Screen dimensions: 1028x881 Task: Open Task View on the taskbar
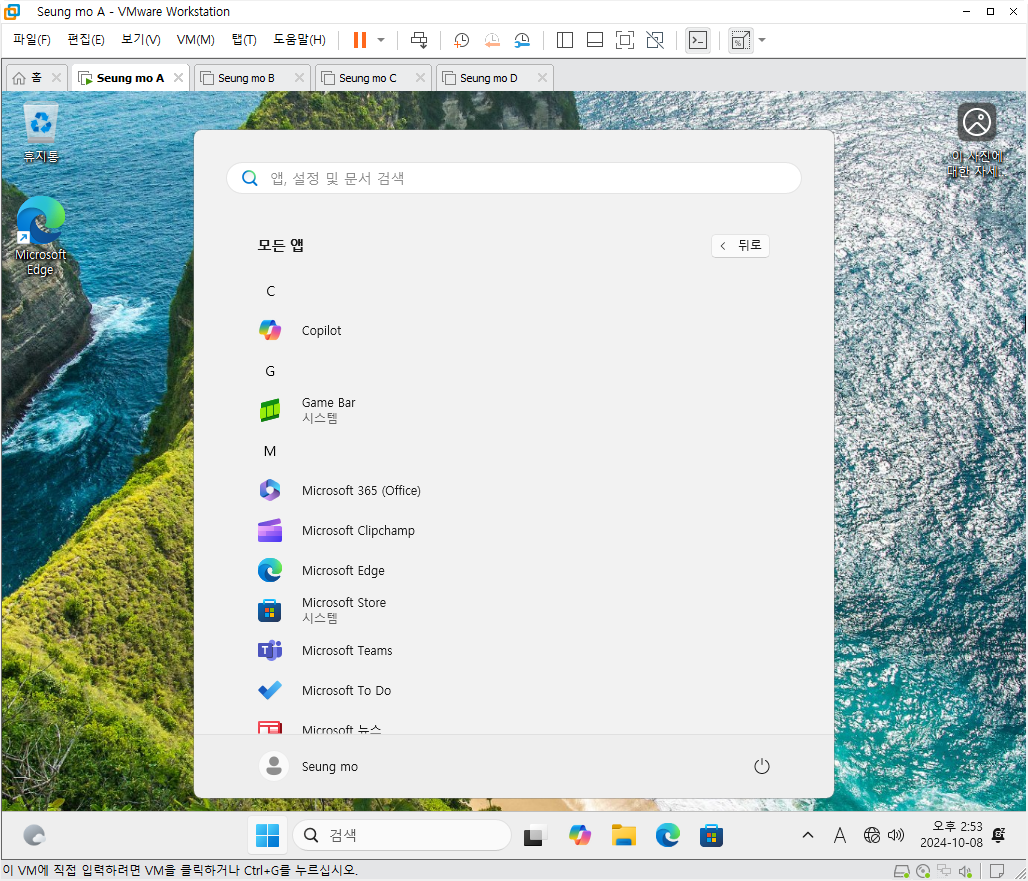coord(535,835)
